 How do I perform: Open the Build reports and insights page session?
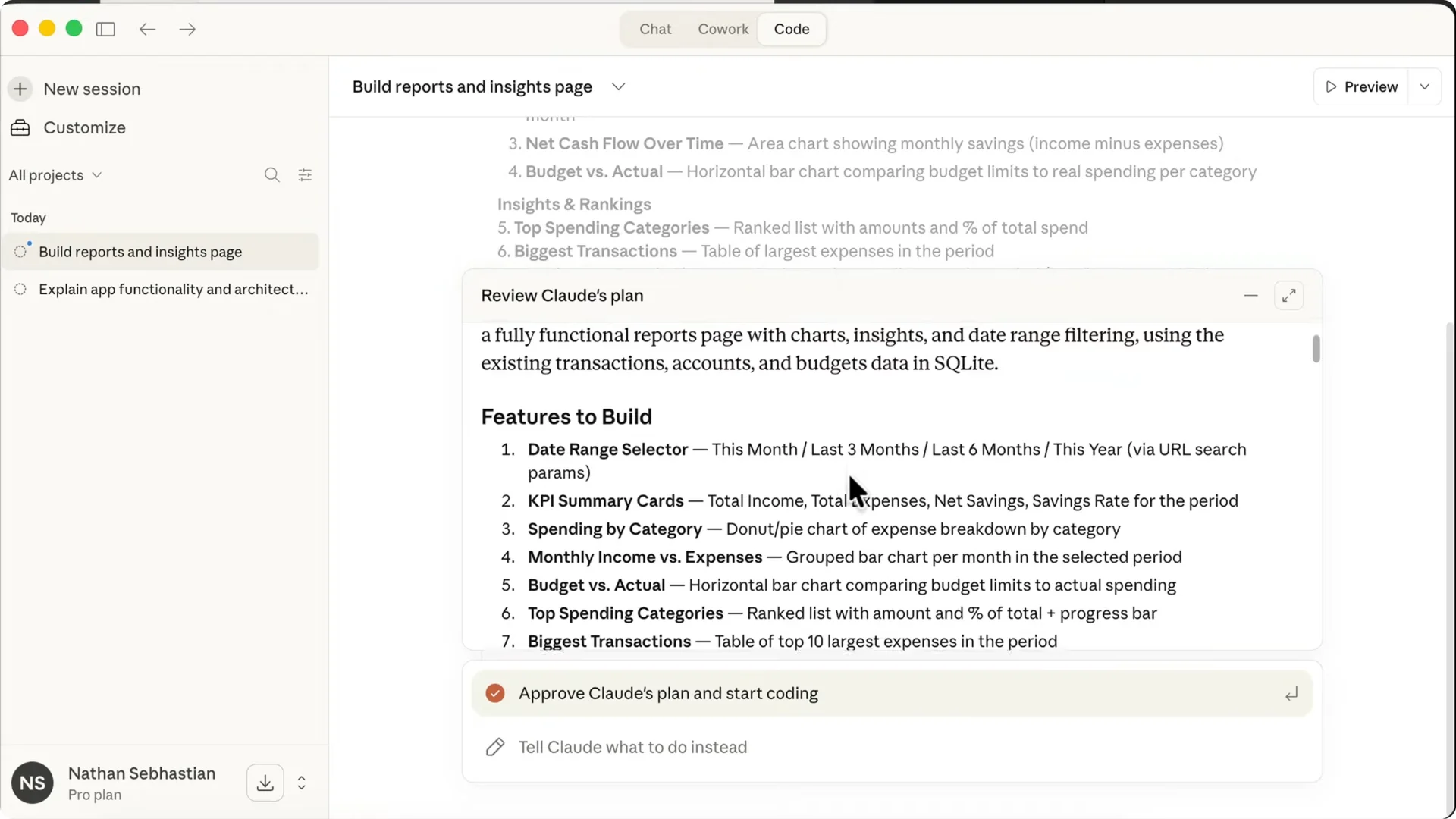pos(162,251)
